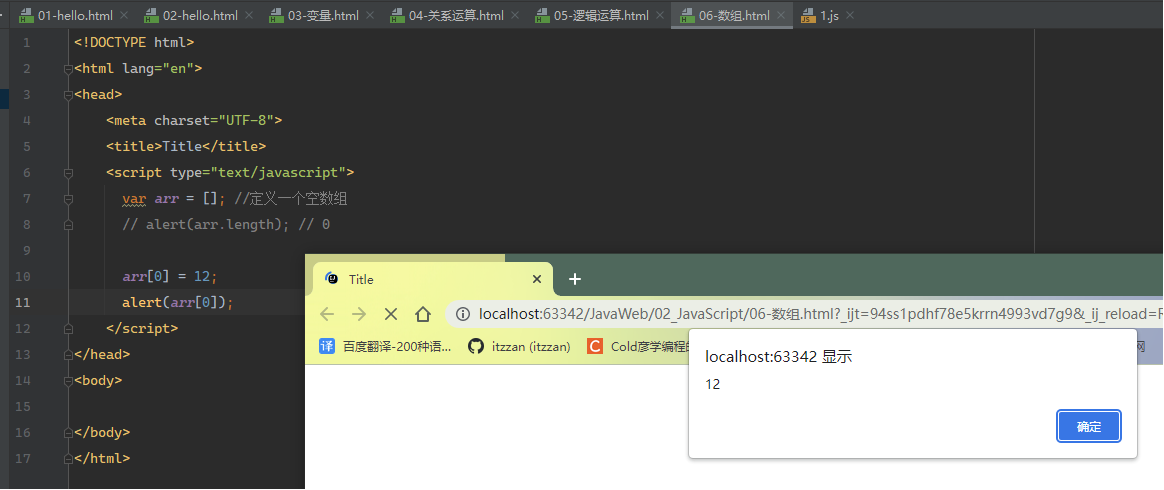Screen dimensions: 1164x490
Task: Open the 百度翻译 bookmark
Action: pyautogui.click(x=385, y=346)
